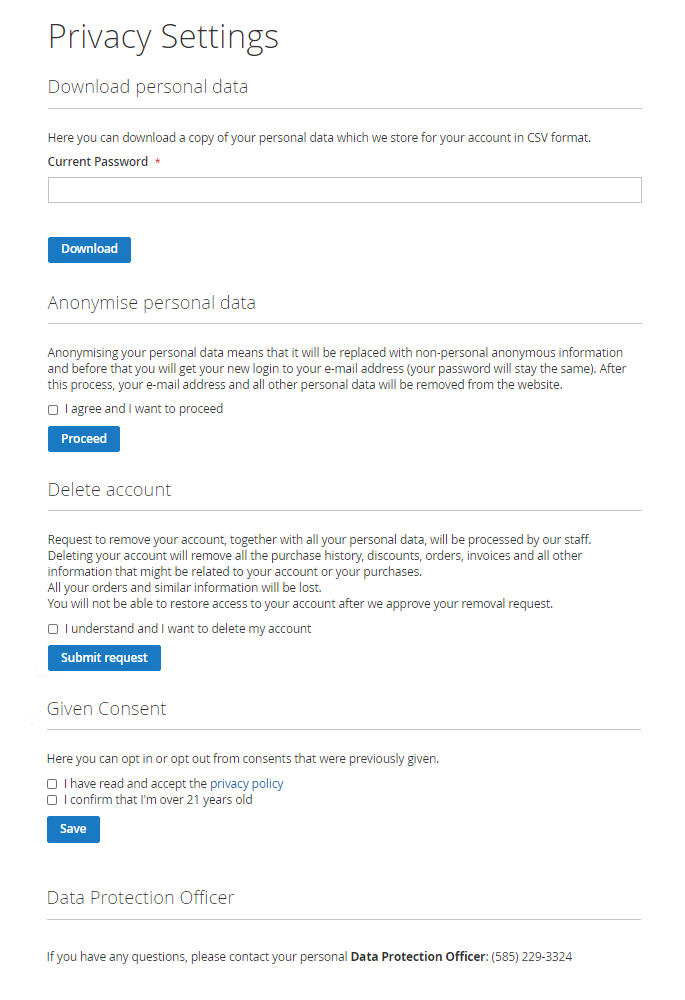Image resolution: width=685 pixels, height=1000 pixels.
Task: Click the phone number (585) 229-3324
Action: [x=532, y=957]
